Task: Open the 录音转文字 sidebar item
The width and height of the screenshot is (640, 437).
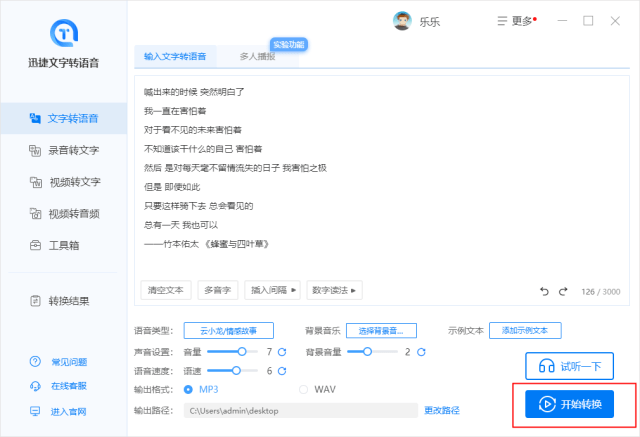Action: 64,150
